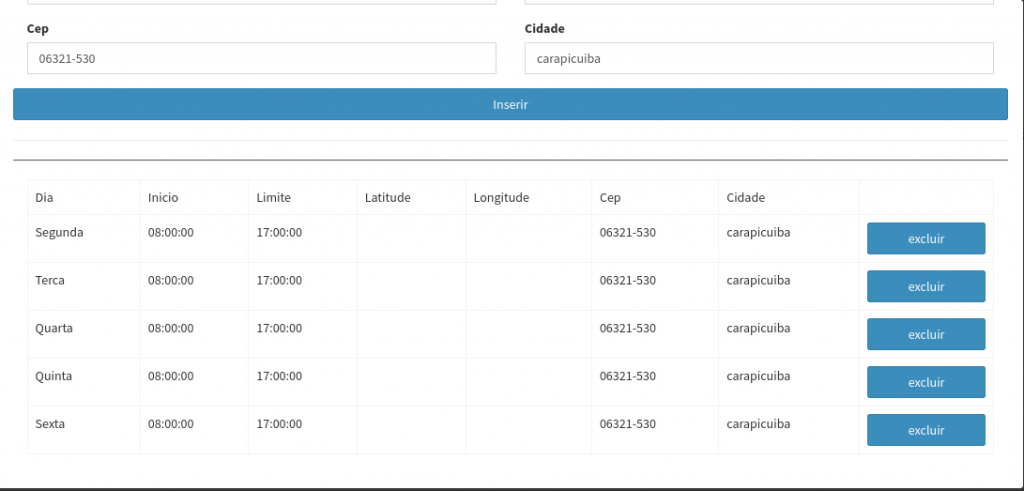Hit excluir for the Sexta entry

(925, 430)
